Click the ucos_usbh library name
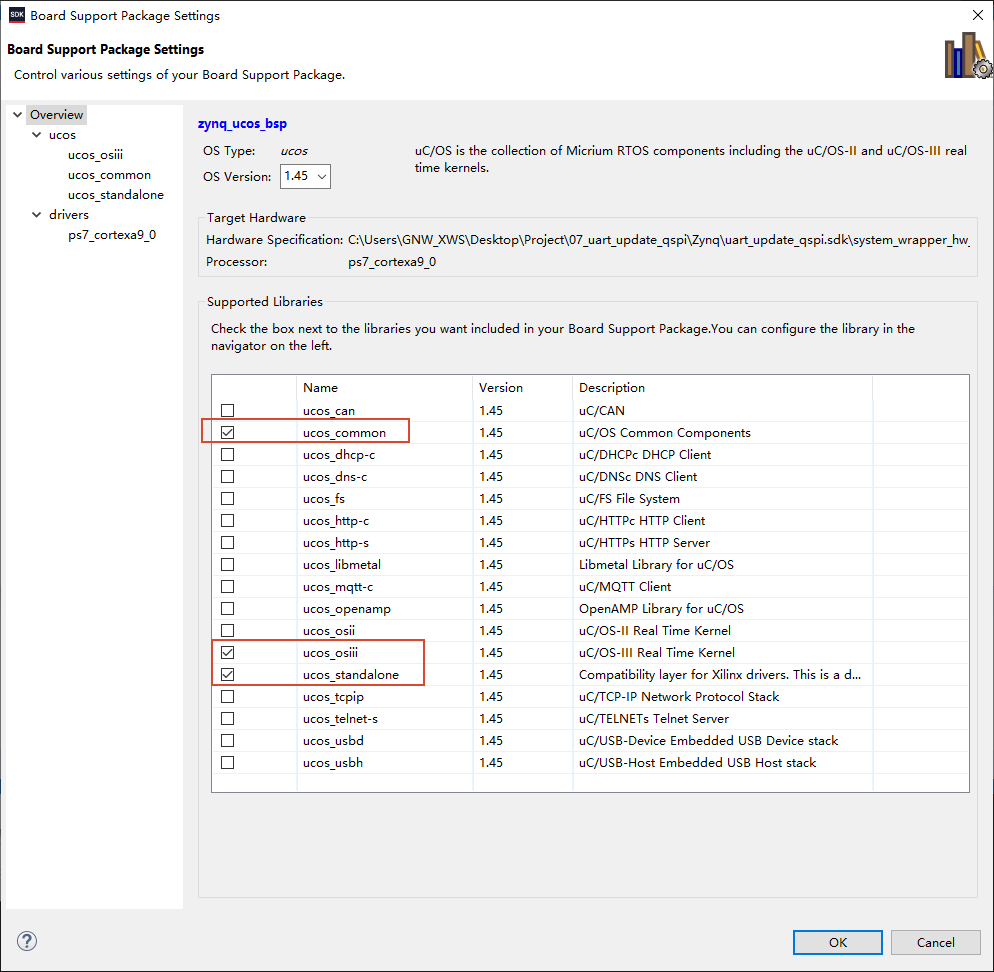 pos(333,763)
